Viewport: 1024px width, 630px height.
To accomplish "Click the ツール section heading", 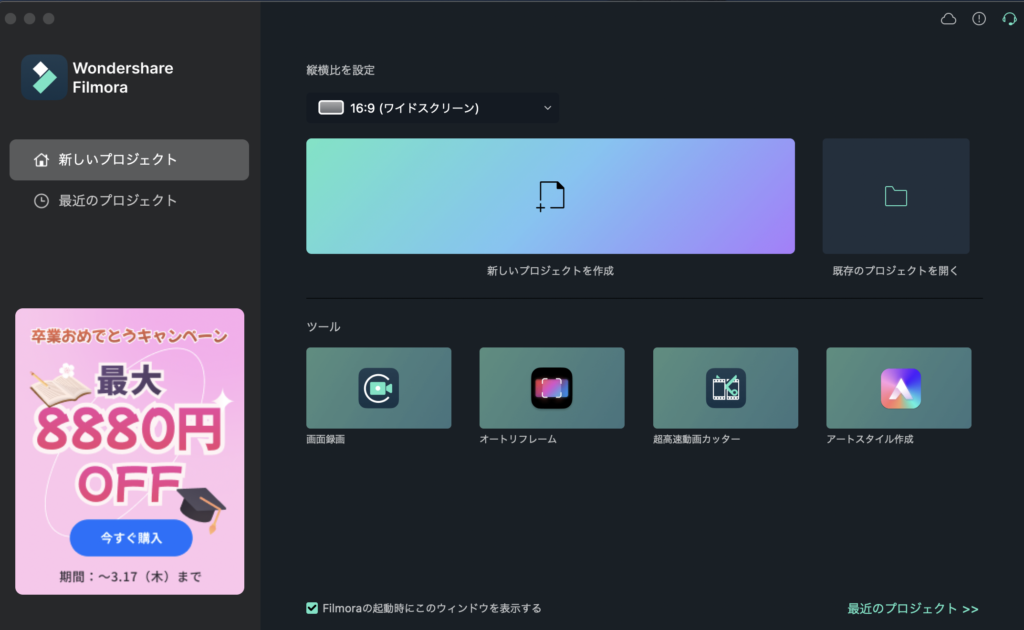I will (323, 326).
